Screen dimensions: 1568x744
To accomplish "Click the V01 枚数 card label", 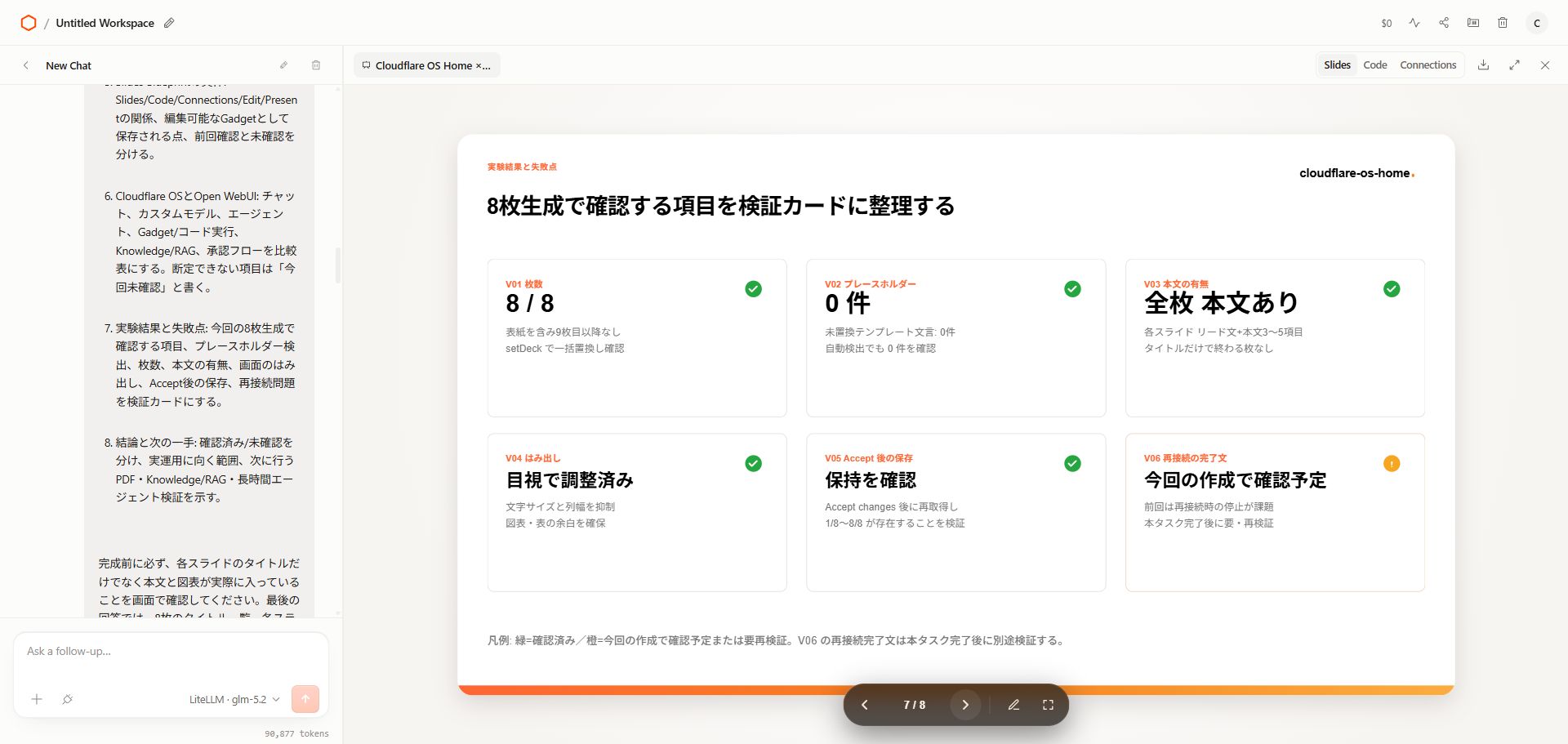I will point(524,284).
